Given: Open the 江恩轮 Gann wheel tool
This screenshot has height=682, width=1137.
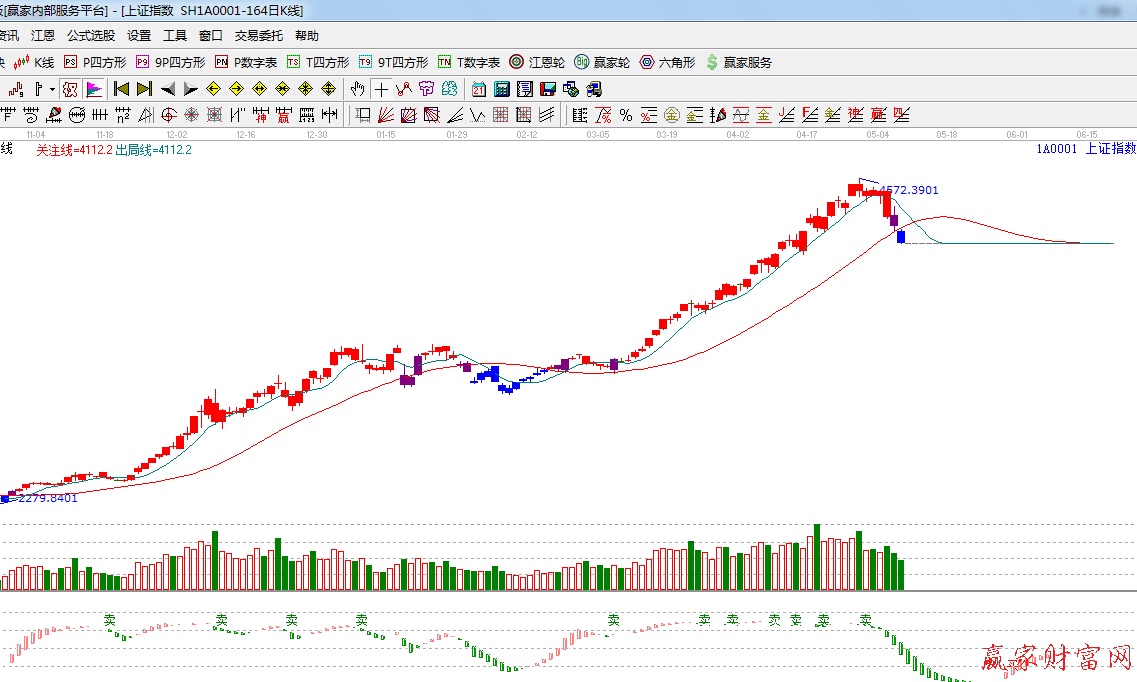Looking at the screenshot, I should coord(537,62).
